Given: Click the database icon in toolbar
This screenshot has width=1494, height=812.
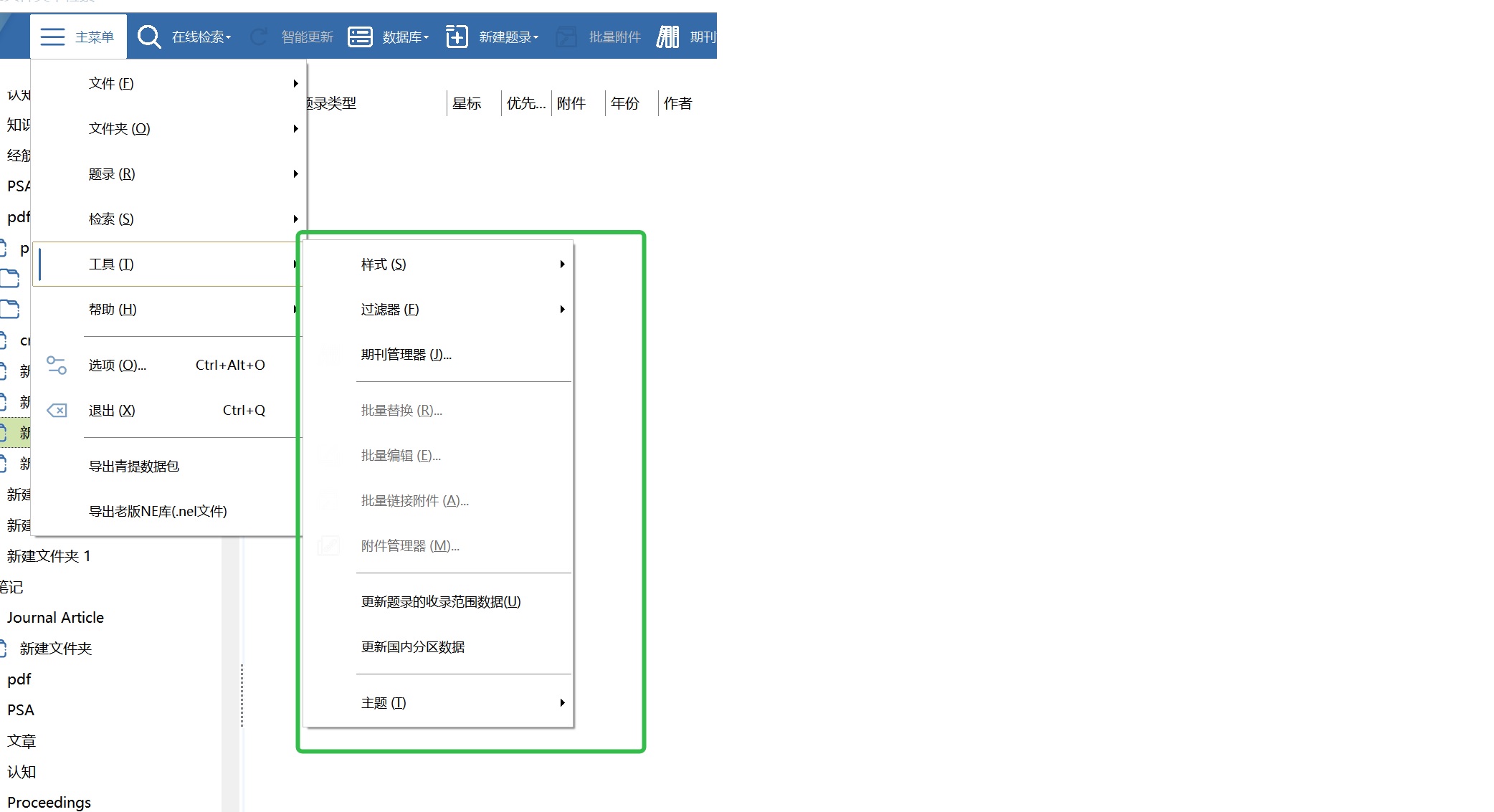Looking at the screenshot, I should click(x=360, y=37).
